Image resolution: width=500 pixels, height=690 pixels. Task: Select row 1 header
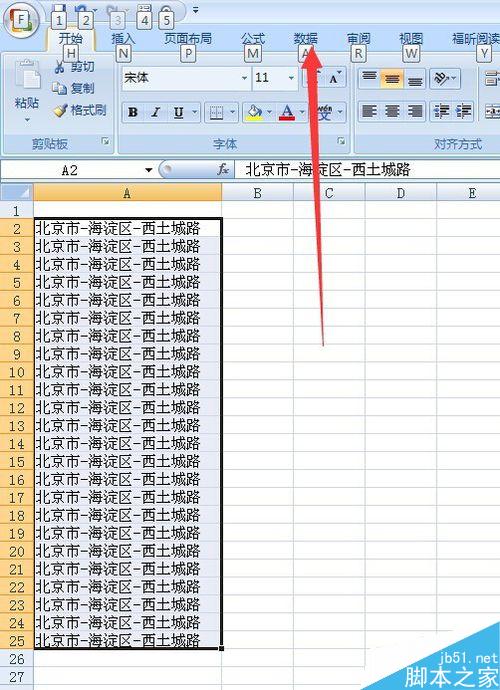17,210
